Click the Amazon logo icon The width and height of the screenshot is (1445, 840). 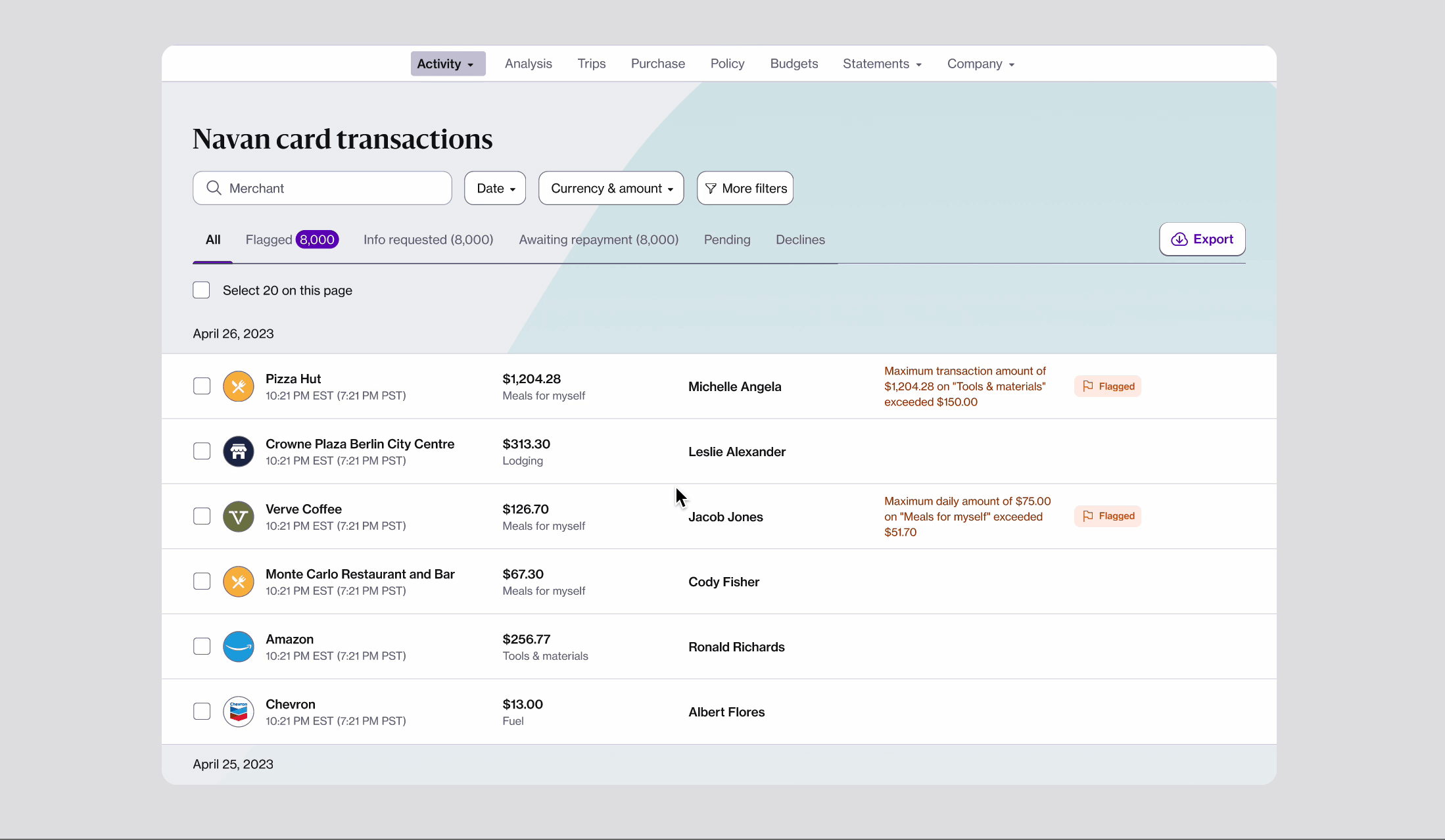coord(238,647)
